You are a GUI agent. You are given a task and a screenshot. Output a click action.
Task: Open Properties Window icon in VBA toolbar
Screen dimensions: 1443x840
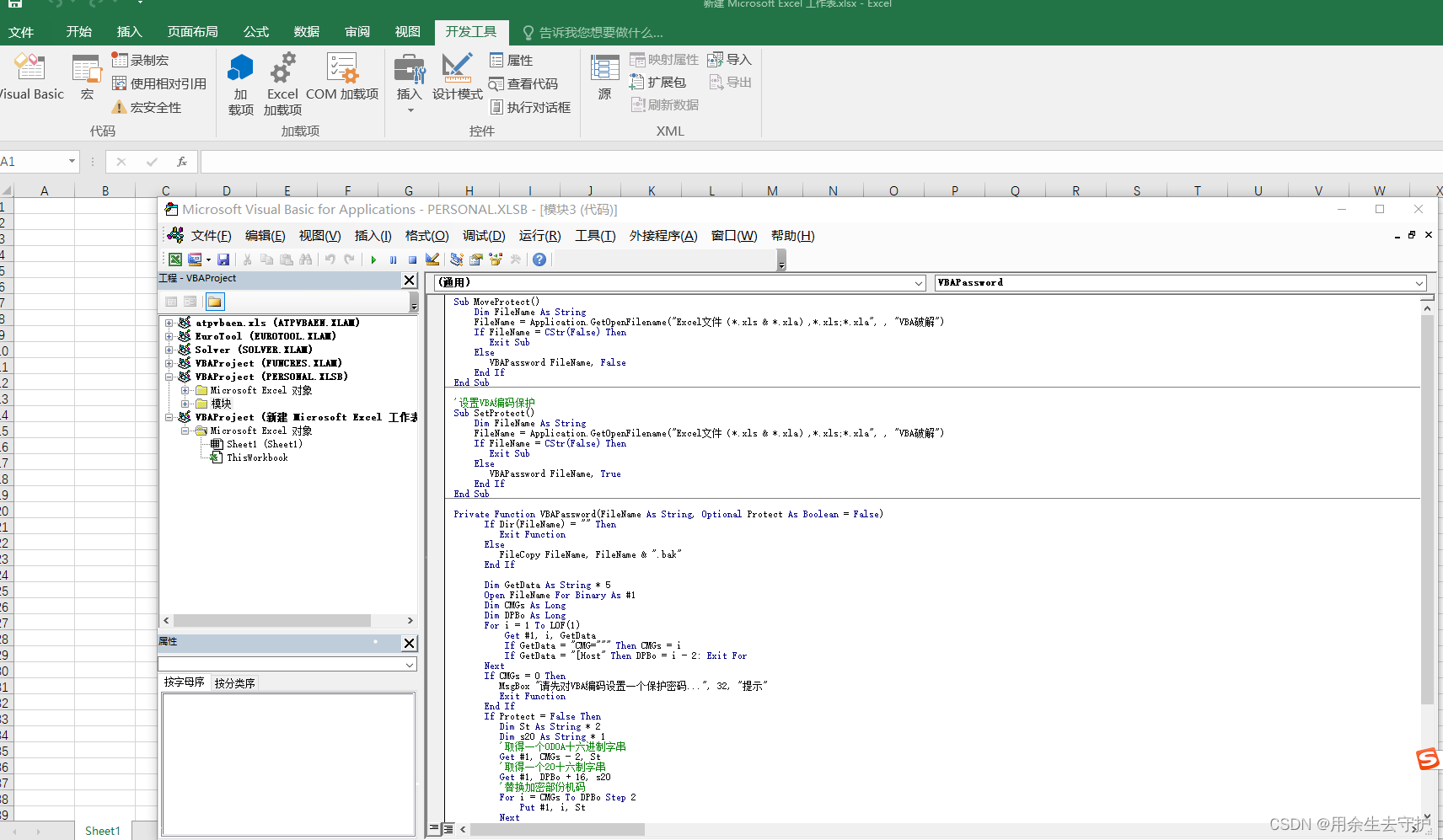point(476,259)
